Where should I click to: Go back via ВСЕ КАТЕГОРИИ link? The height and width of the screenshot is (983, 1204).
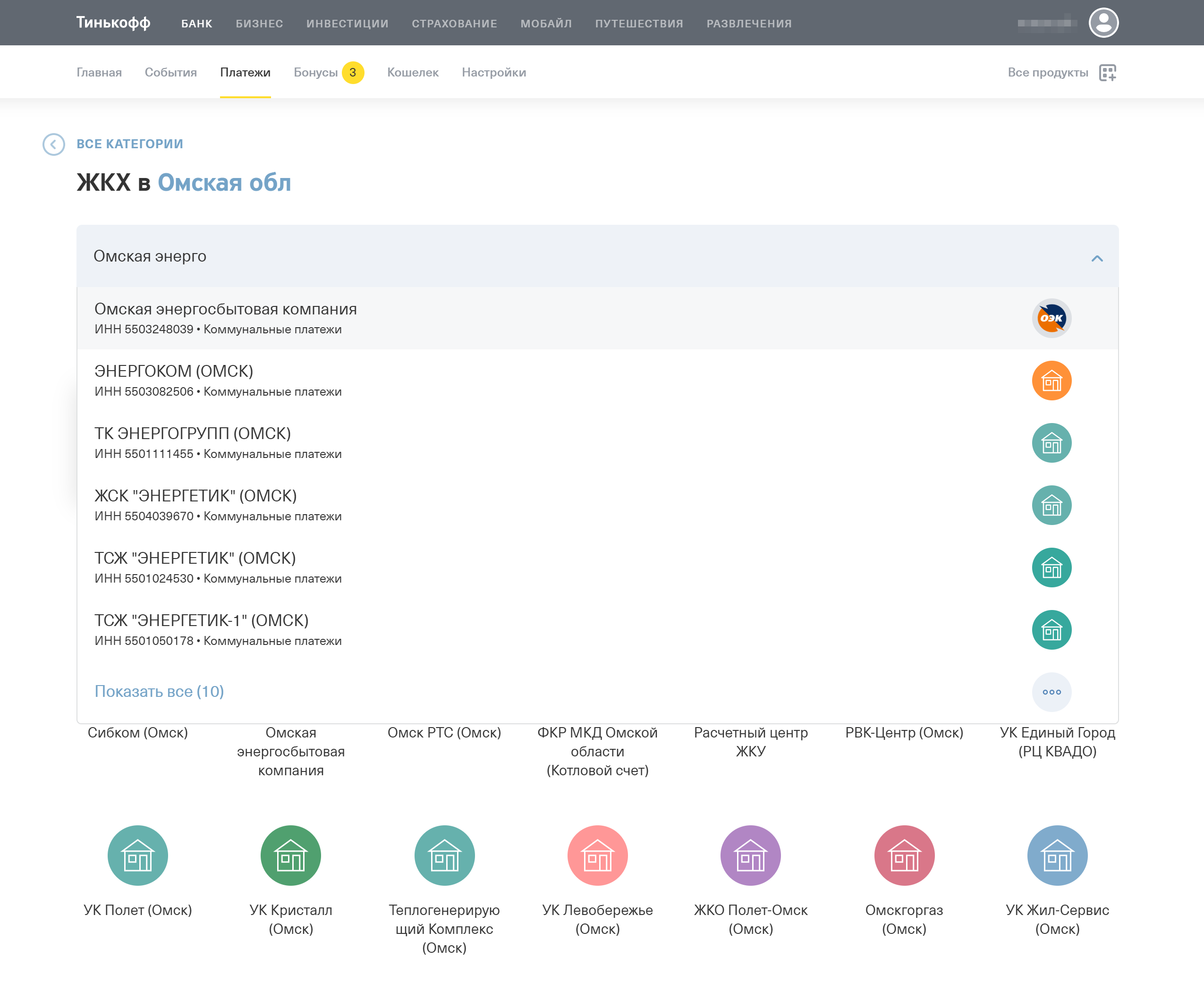pos(130,144)
